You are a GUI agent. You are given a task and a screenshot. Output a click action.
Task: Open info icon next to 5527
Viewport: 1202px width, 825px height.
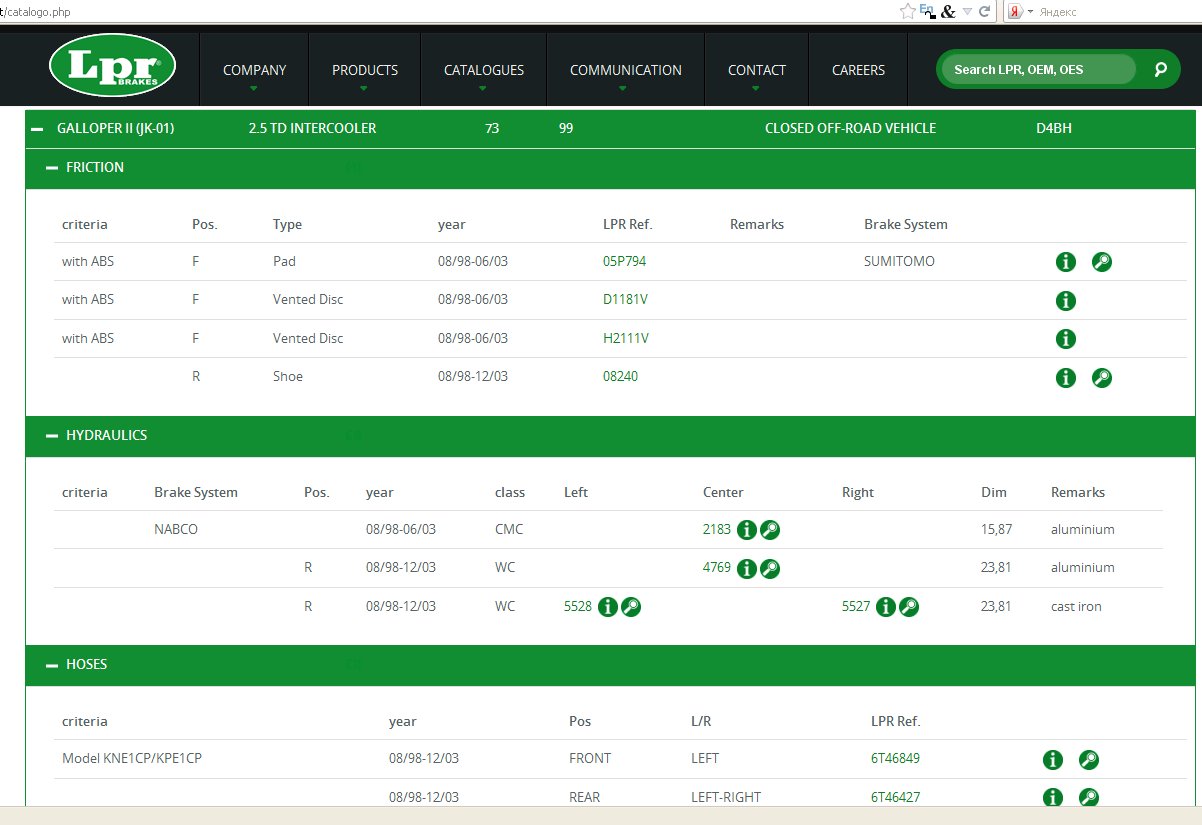coord(886,607)
